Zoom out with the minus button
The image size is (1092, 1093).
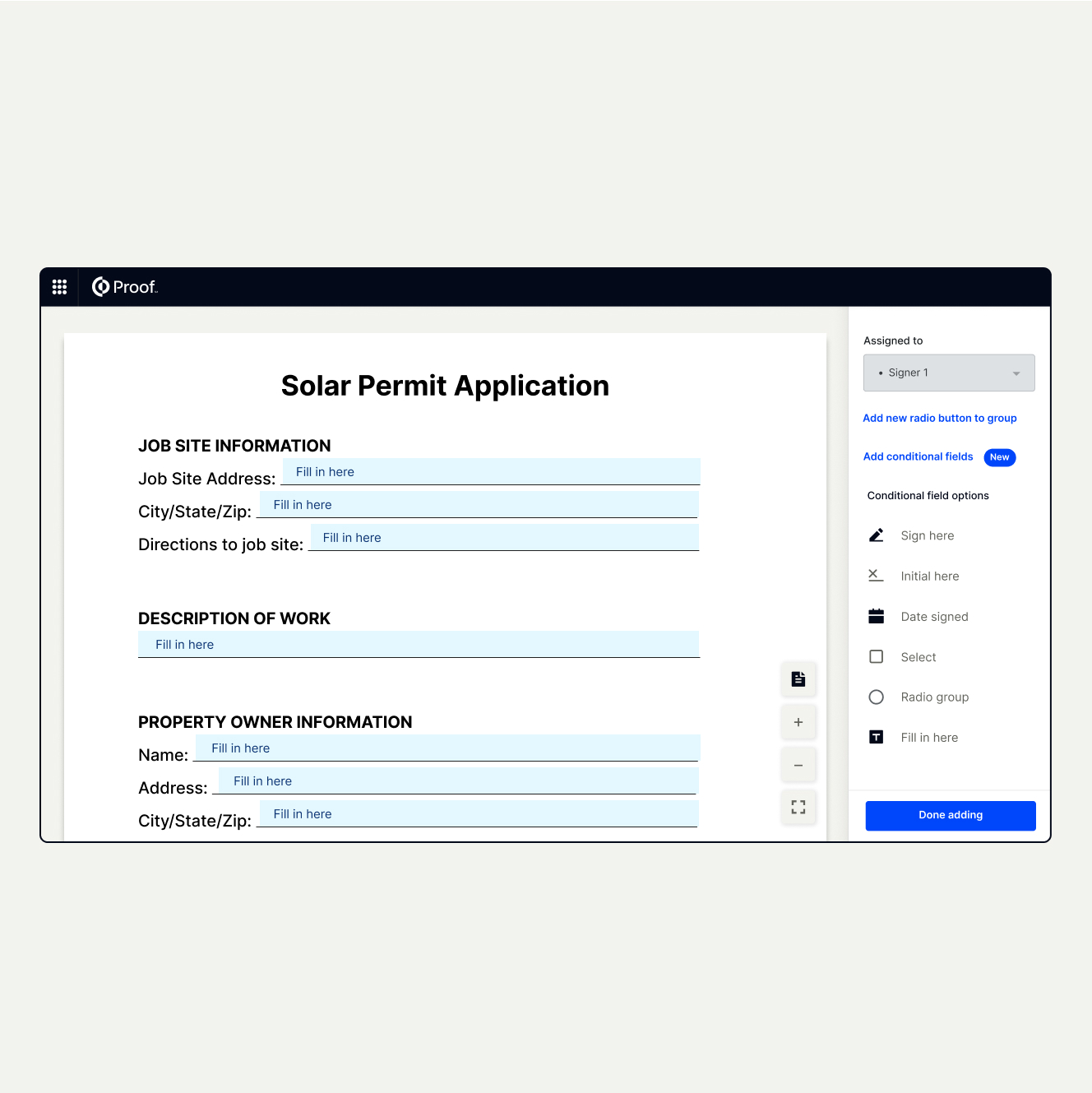pyautogui.click(x=798, y=765)
